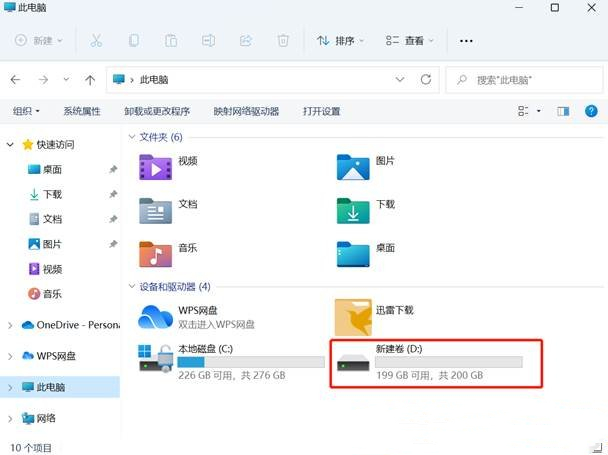Viewport: 608px width, 455px height.
Task: Go up one level with up arrow
Action: coord(90,79)
